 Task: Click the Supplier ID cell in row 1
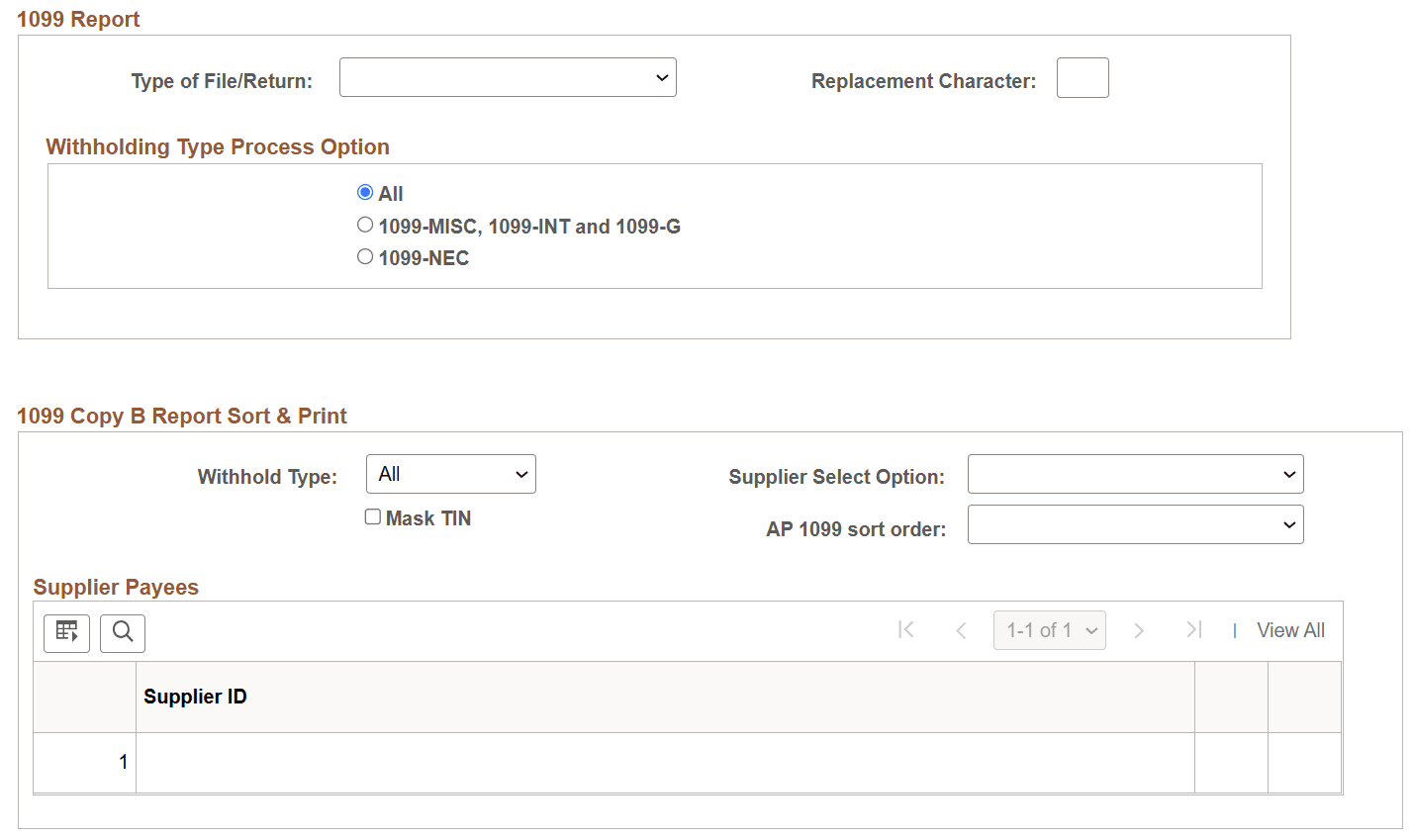tap(664, 762)
